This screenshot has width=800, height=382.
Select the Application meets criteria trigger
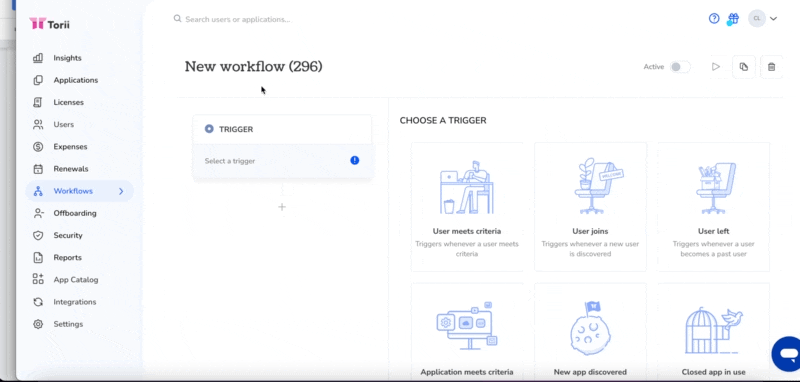click(x=467, y=333)
